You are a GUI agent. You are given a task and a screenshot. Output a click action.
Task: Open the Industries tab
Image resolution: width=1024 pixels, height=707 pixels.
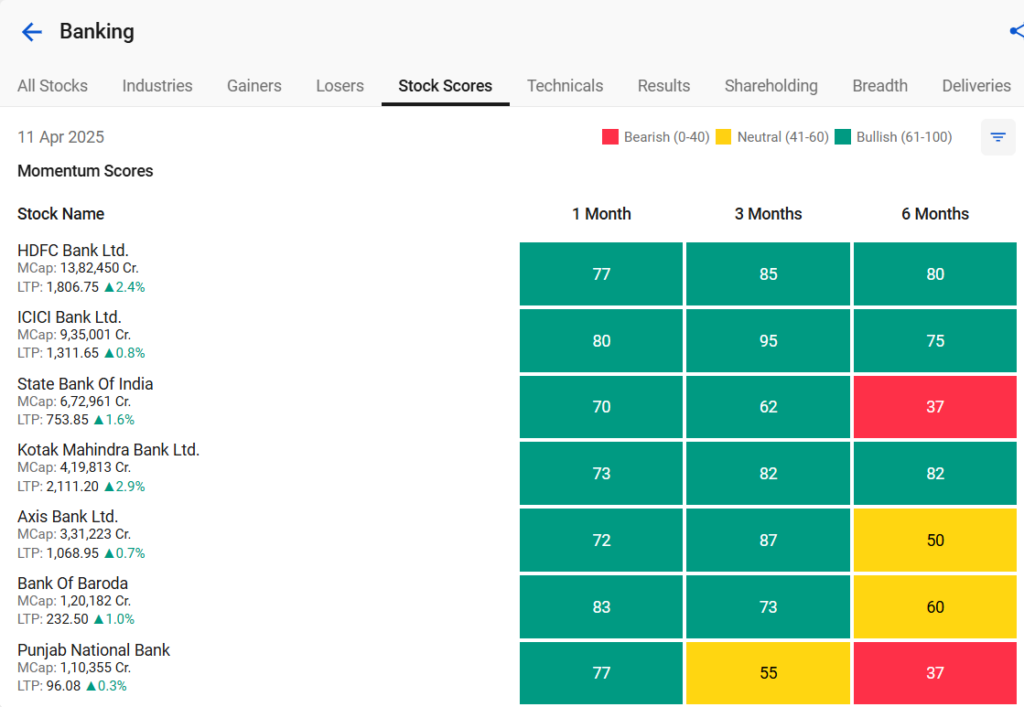[x=157, y=86]
